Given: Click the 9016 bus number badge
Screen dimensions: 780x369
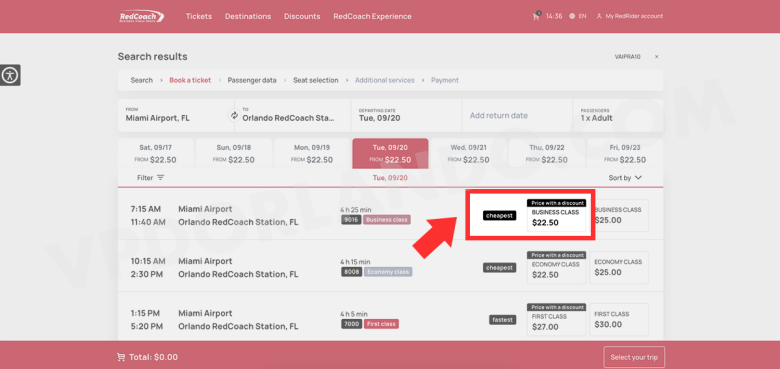Looking at the screenshot, I should pyautogui.click(x=351, y=220).
